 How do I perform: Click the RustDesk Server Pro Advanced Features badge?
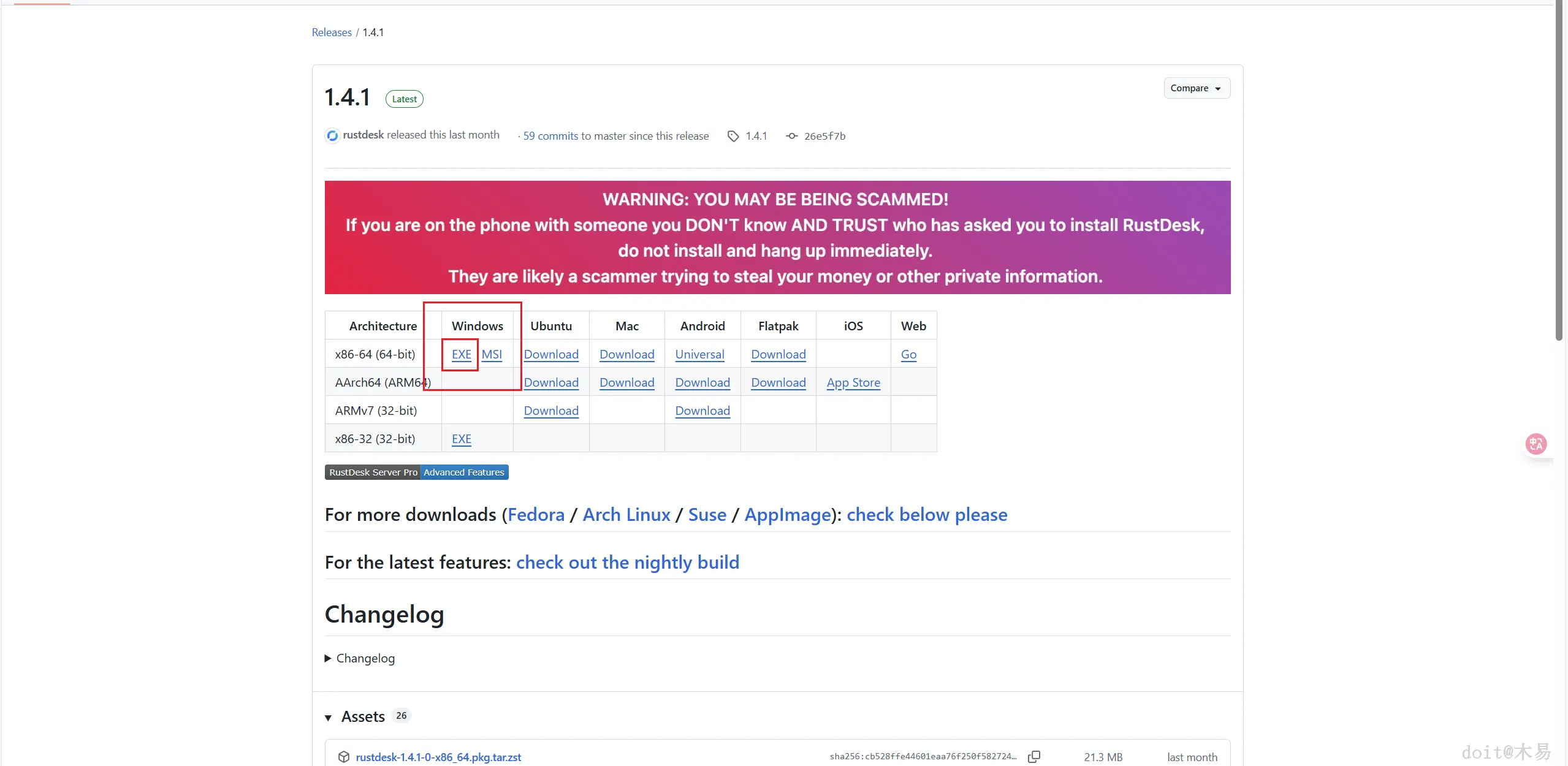tap(416, 472)
